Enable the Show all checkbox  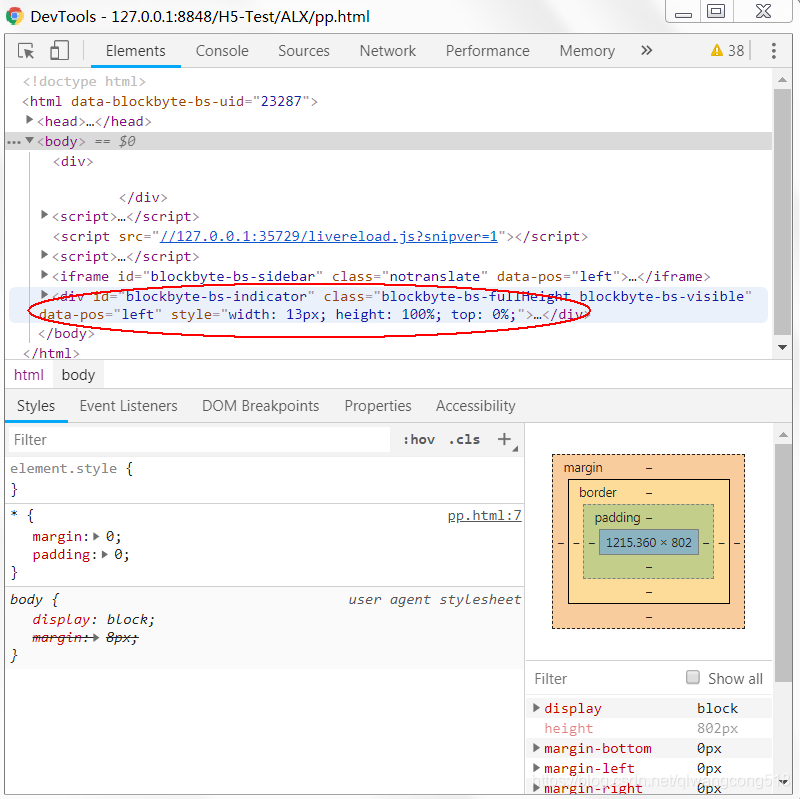click(693, 677)
